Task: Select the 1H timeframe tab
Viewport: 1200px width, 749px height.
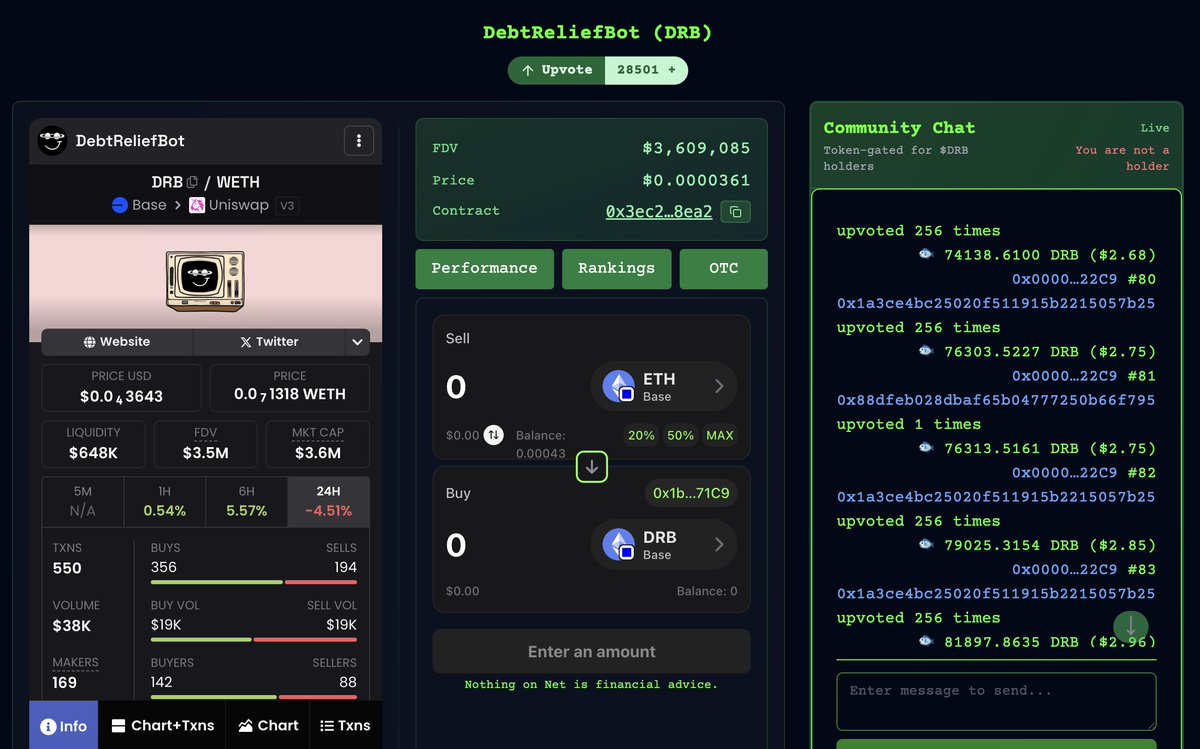Action: [165, 501]
